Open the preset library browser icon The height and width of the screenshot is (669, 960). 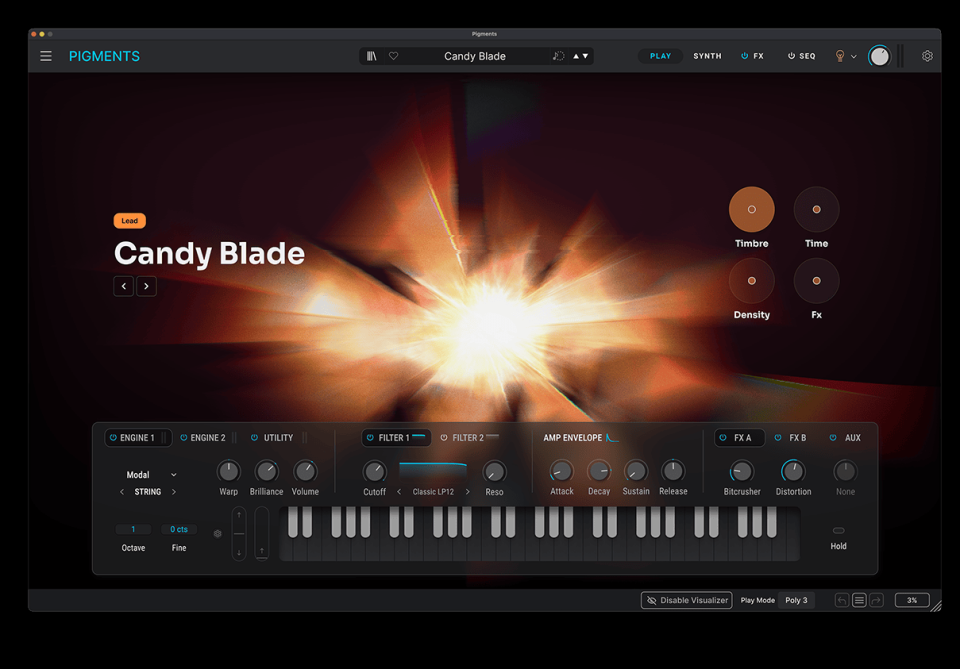[x=372, y=56]
